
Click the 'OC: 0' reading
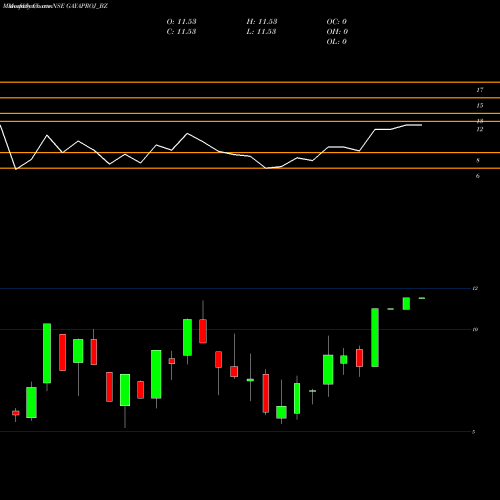337,22
